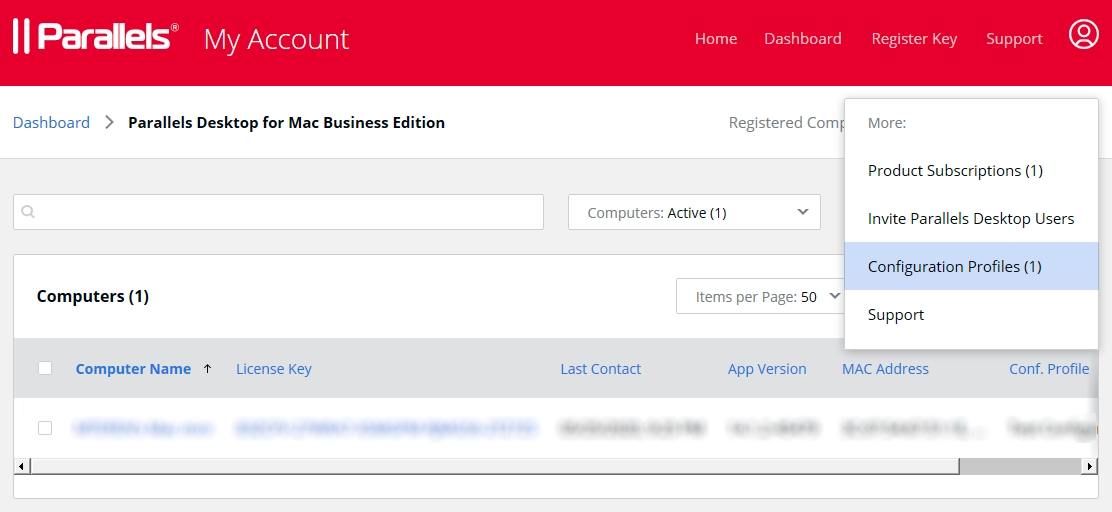The width and height of the screenshot is (1112, 512).
Task: Click Support in the More dropdown
Action: (895, 314)
